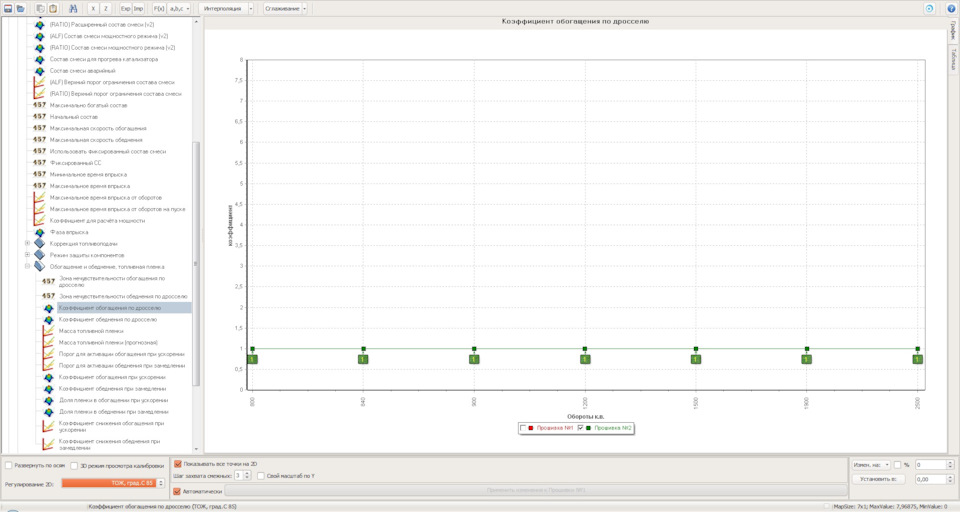Click the 457 icon for Фиксированный СС
Image resolution: width=960 pixels, height=512 pixels.
(x=40, y=162)
